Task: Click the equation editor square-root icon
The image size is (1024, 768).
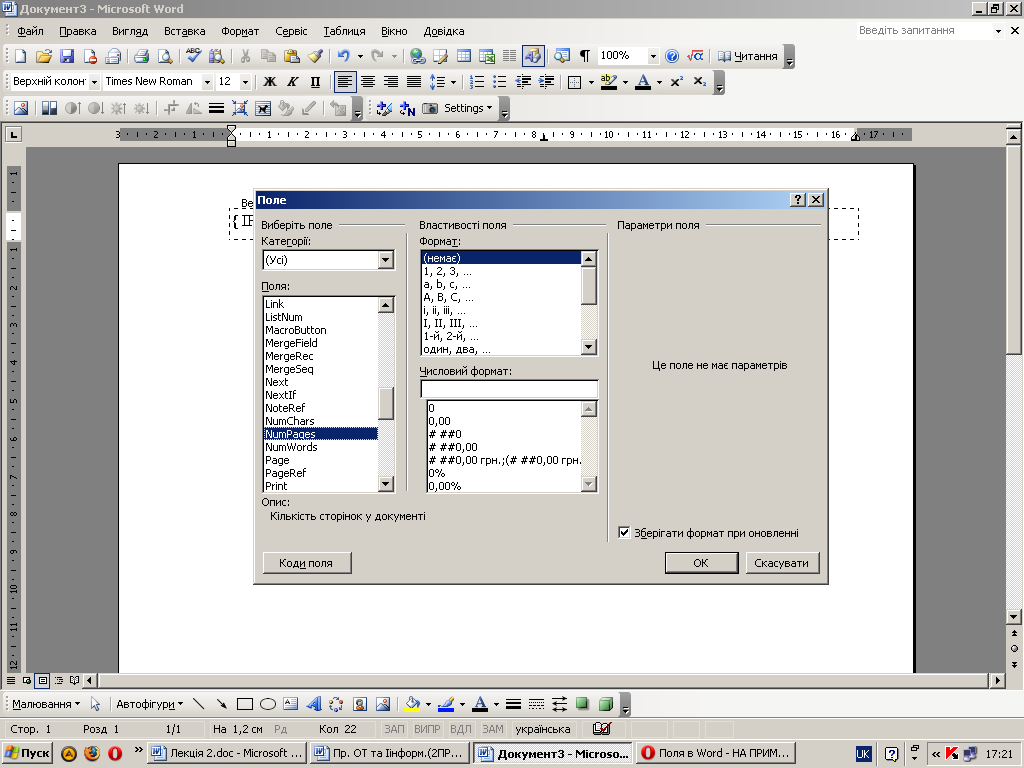Action: coord(695,56)
